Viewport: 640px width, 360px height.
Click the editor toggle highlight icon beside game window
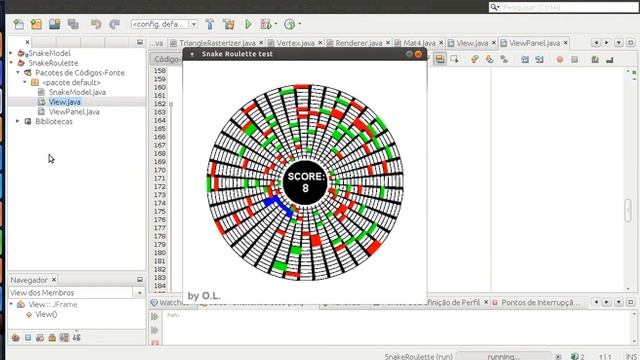440,60
